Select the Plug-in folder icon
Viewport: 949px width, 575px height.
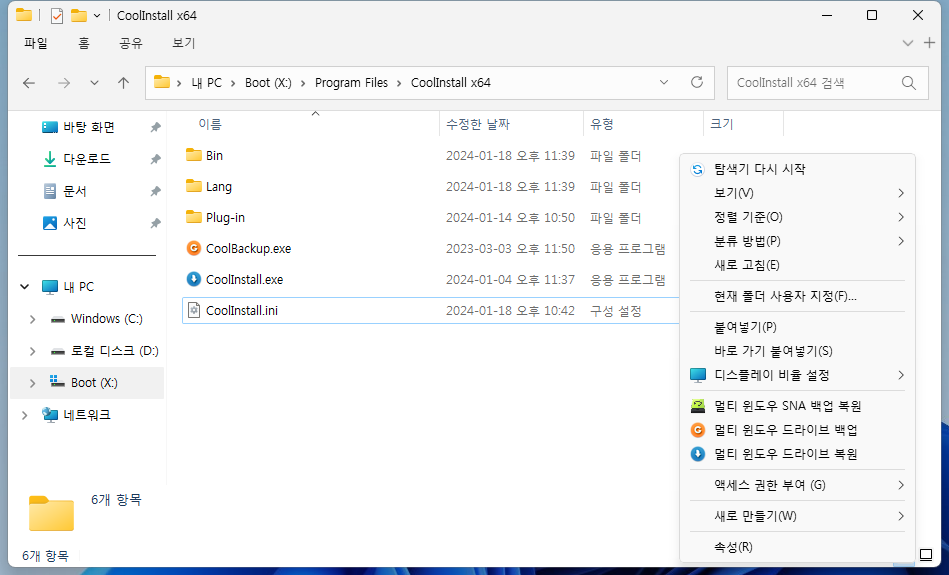tap(194, 217)
